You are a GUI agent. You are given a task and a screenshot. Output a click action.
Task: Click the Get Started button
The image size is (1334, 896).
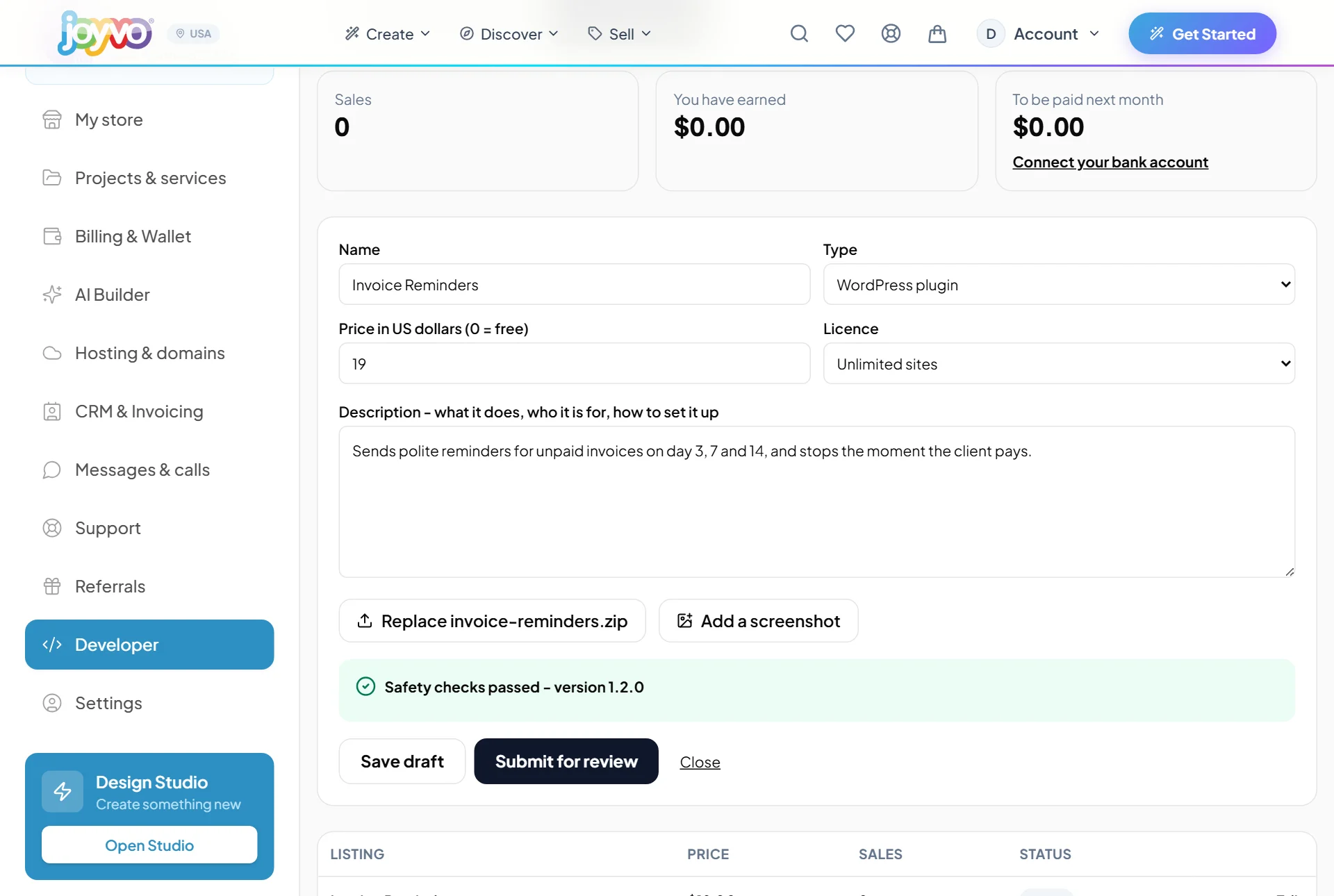[x=1202, y=33]
